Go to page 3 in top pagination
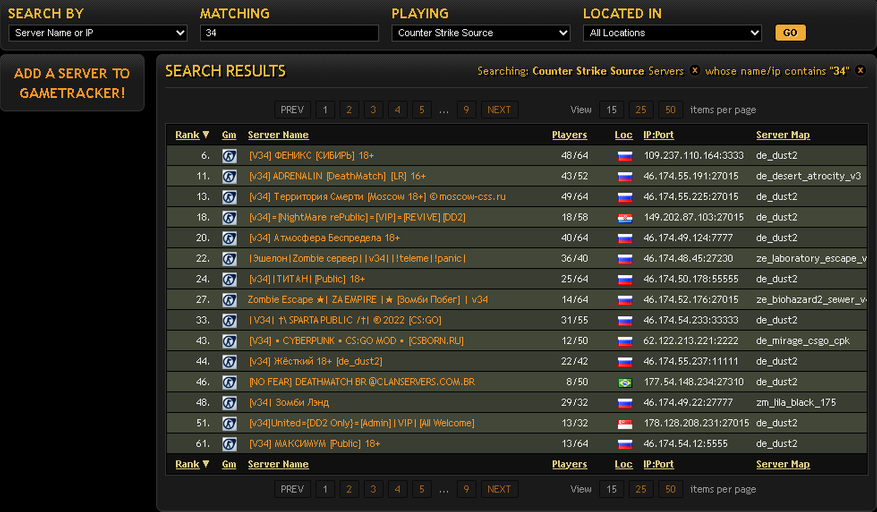This screenshot has width=877, height=512. 373,110
